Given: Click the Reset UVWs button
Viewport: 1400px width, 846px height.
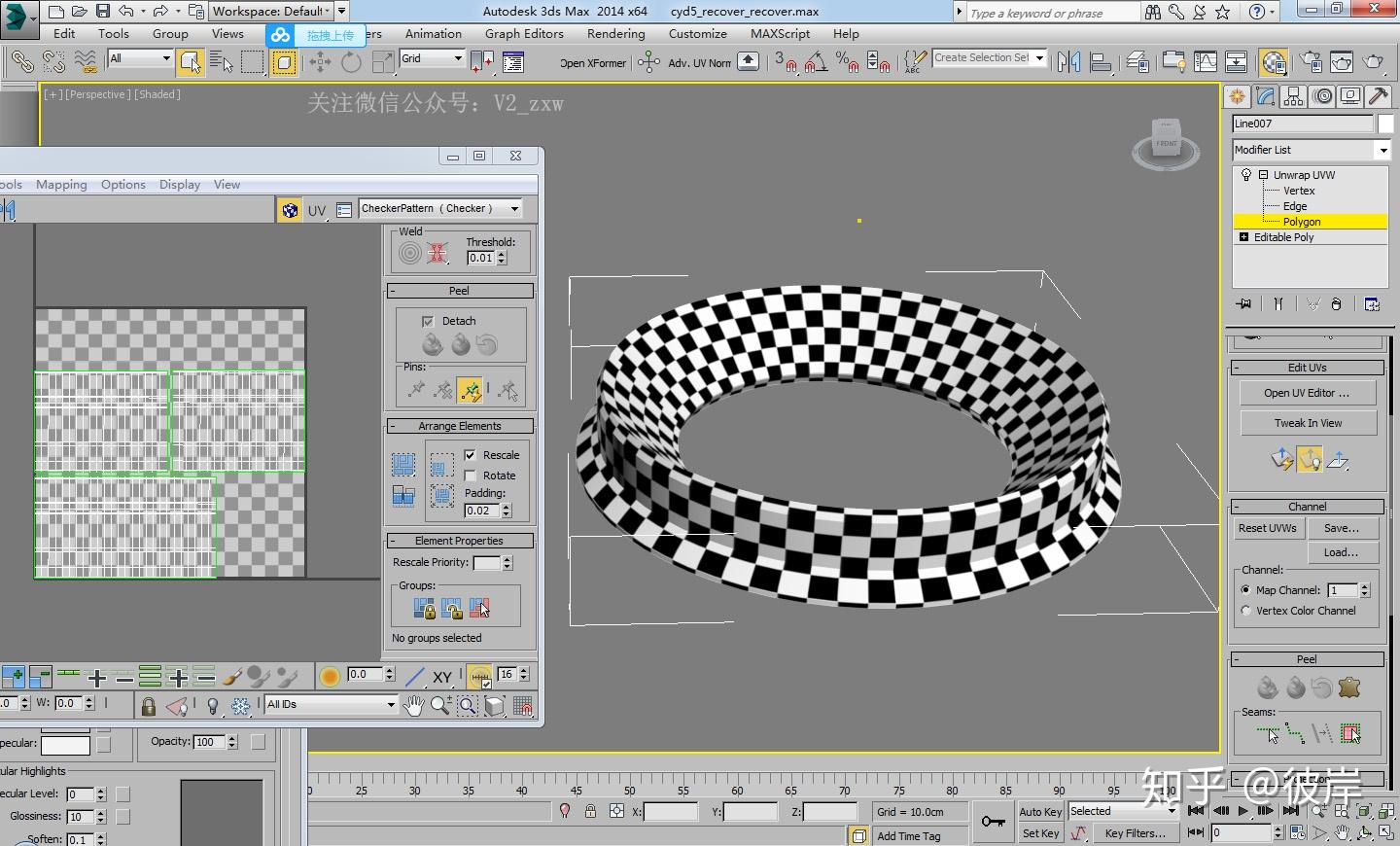Looking at the screenshot, I should coord(1267,528).
